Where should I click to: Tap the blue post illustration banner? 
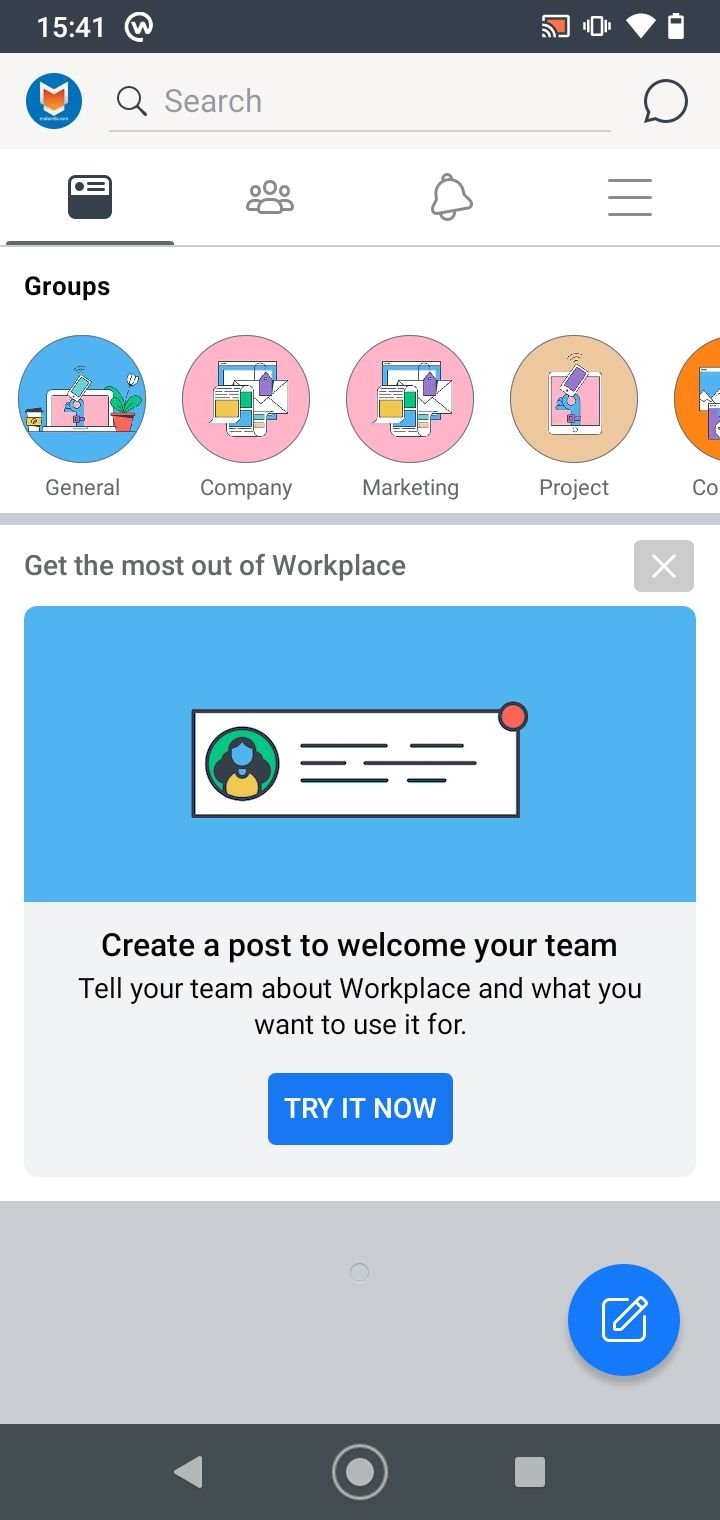[360, 754]
